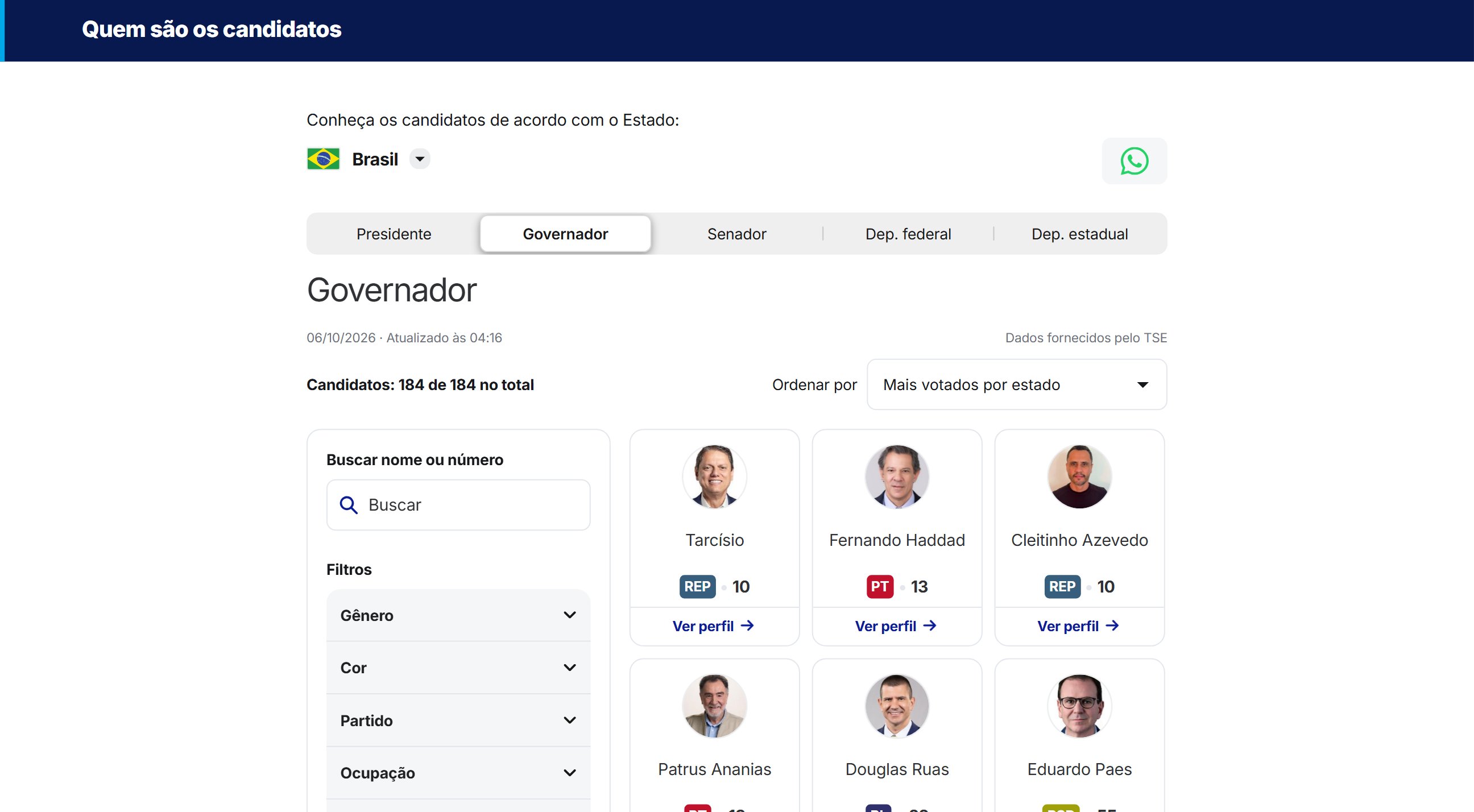
Task: Open the Brasil state dropdown arrow
Action: 420,159
